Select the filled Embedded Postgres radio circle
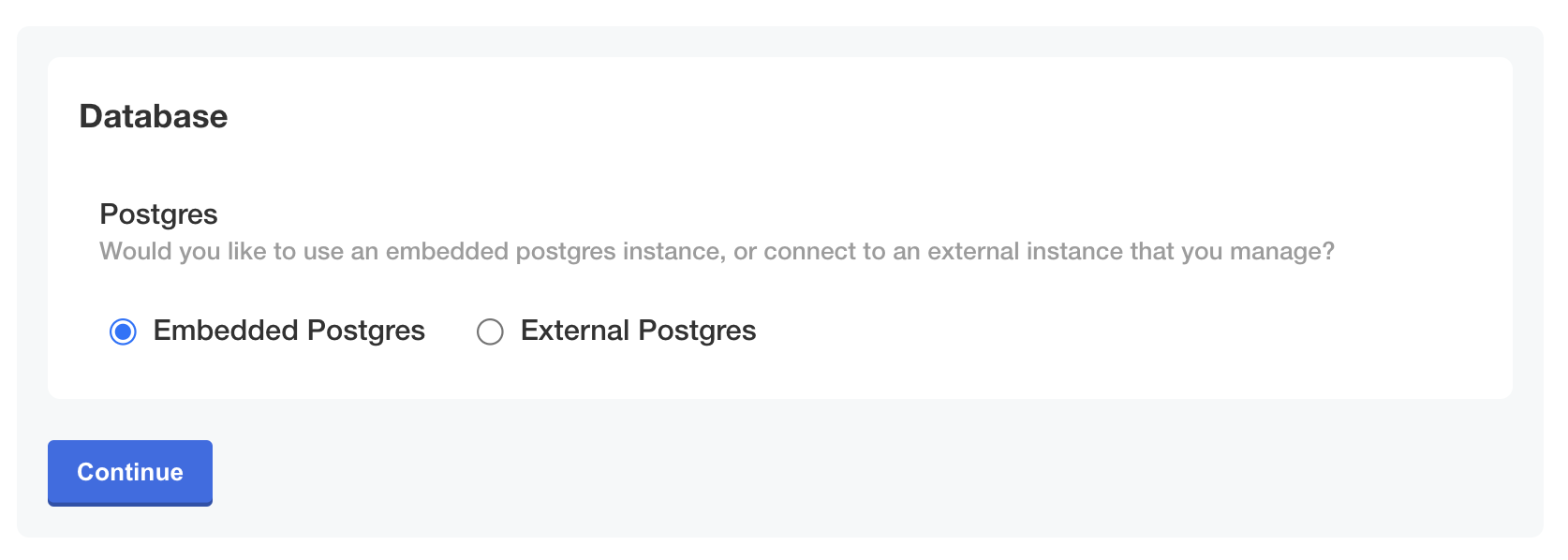This screenshot has width=1568, height=560. [123, 332]
